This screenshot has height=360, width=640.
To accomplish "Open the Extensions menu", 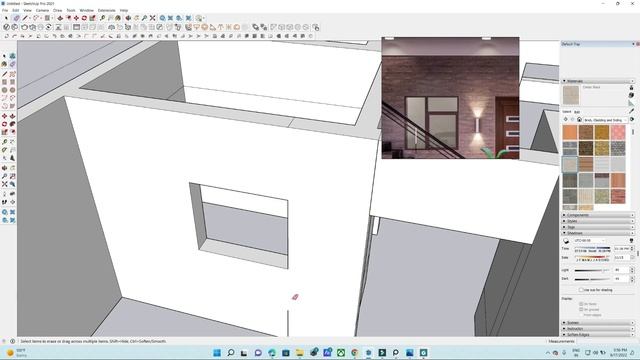I will (x=107, y=10).
